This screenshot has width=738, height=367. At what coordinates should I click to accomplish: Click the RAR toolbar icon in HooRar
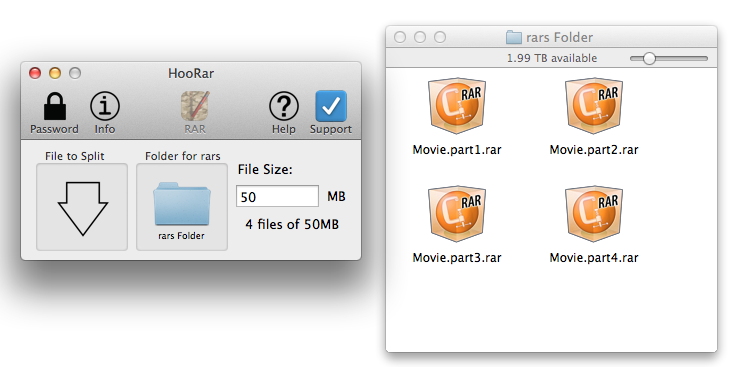[195, 106]
